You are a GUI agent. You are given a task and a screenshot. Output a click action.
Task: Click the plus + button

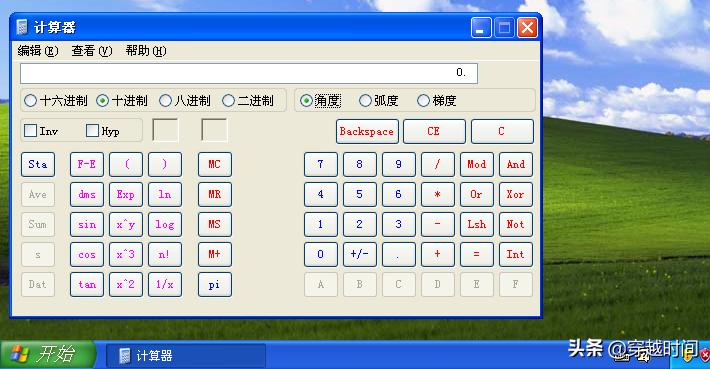click(437, 254)
